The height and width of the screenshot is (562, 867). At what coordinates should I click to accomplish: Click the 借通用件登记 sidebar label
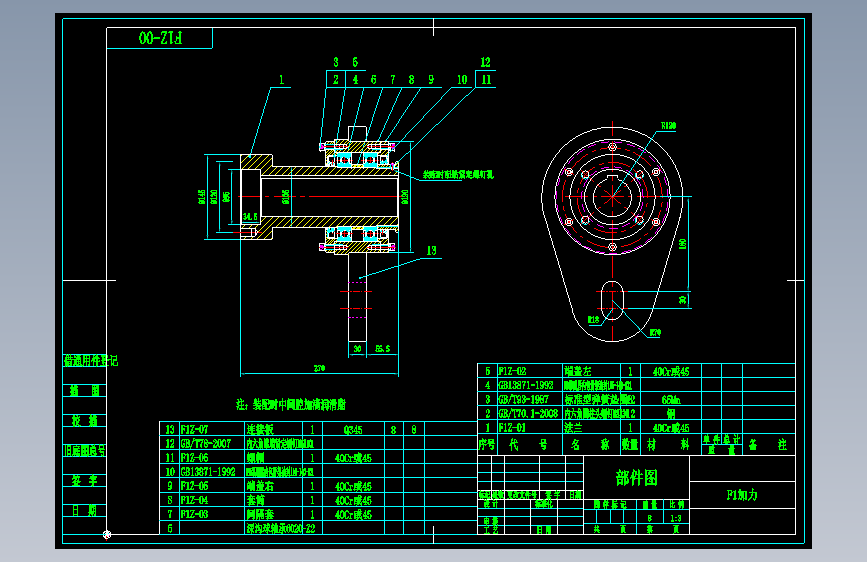(x=91, y=361)
